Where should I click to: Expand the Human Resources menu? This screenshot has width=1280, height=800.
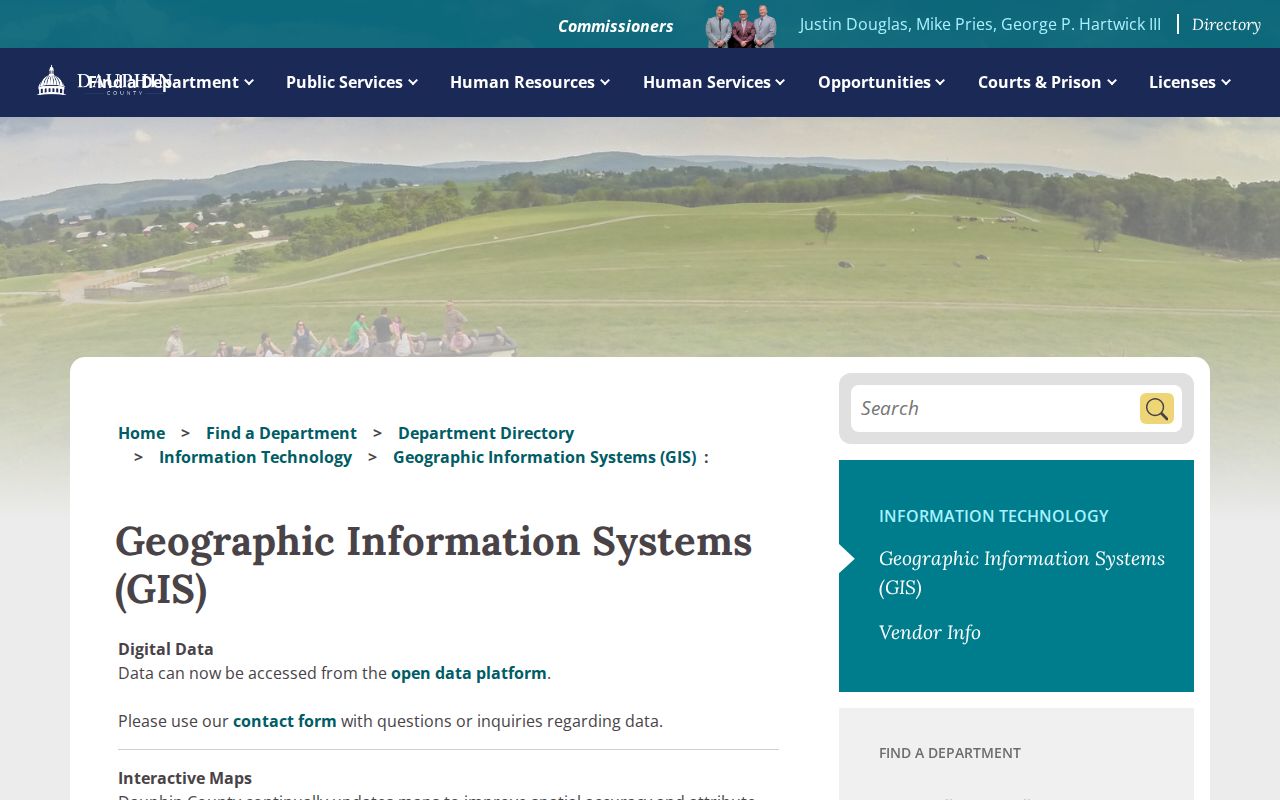click(x=530, y=82)
